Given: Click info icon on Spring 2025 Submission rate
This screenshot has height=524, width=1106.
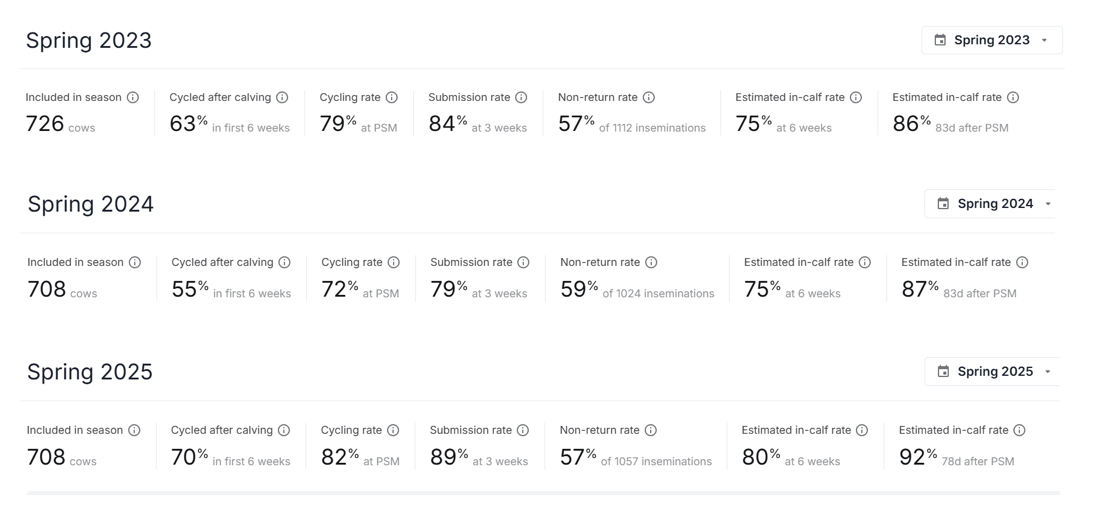Looking at the screenshot, I should point(523,431).
